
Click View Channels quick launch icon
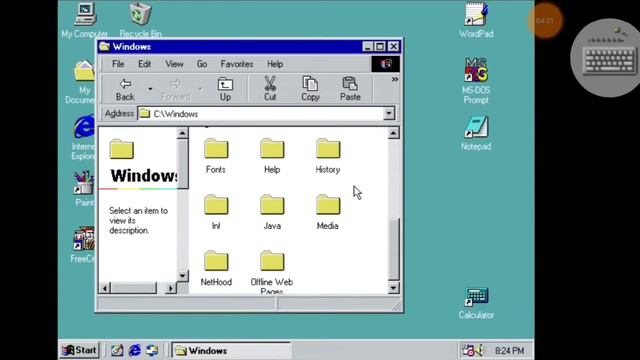click(x=152, y=350)
